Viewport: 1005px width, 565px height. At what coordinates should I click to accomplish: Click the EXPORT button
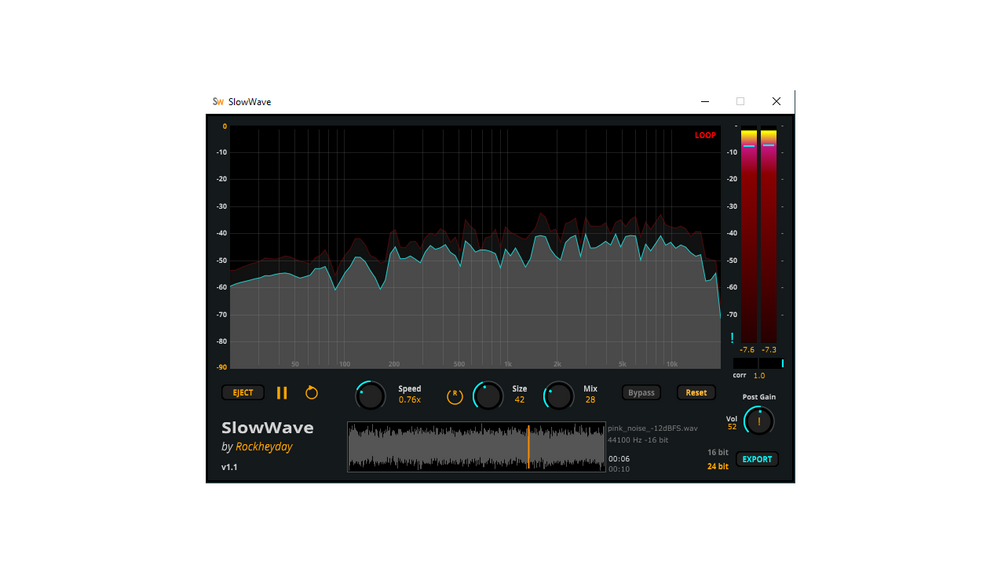tap(757, 459)
